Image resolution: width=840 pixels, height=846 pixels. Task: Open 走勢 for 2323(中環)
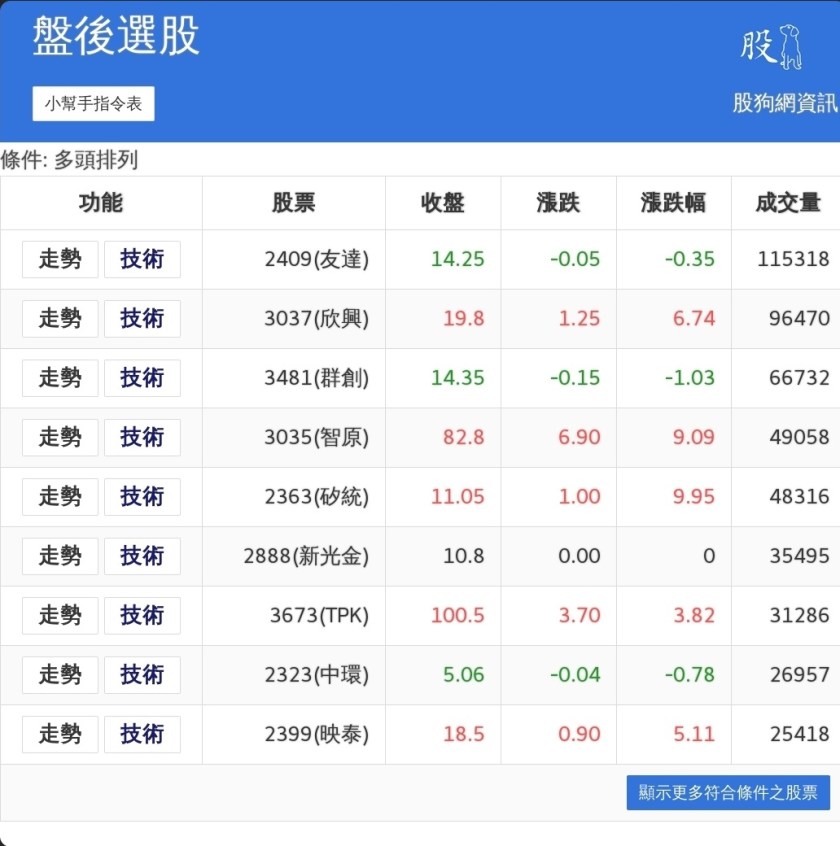60,675
